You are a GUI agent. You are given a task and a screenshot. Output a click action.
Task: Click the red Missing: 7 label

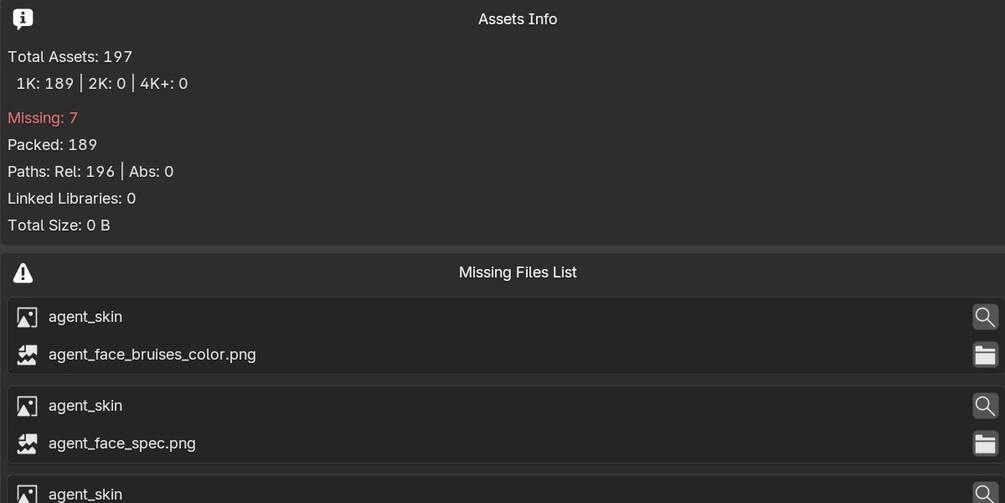(42, 118)
